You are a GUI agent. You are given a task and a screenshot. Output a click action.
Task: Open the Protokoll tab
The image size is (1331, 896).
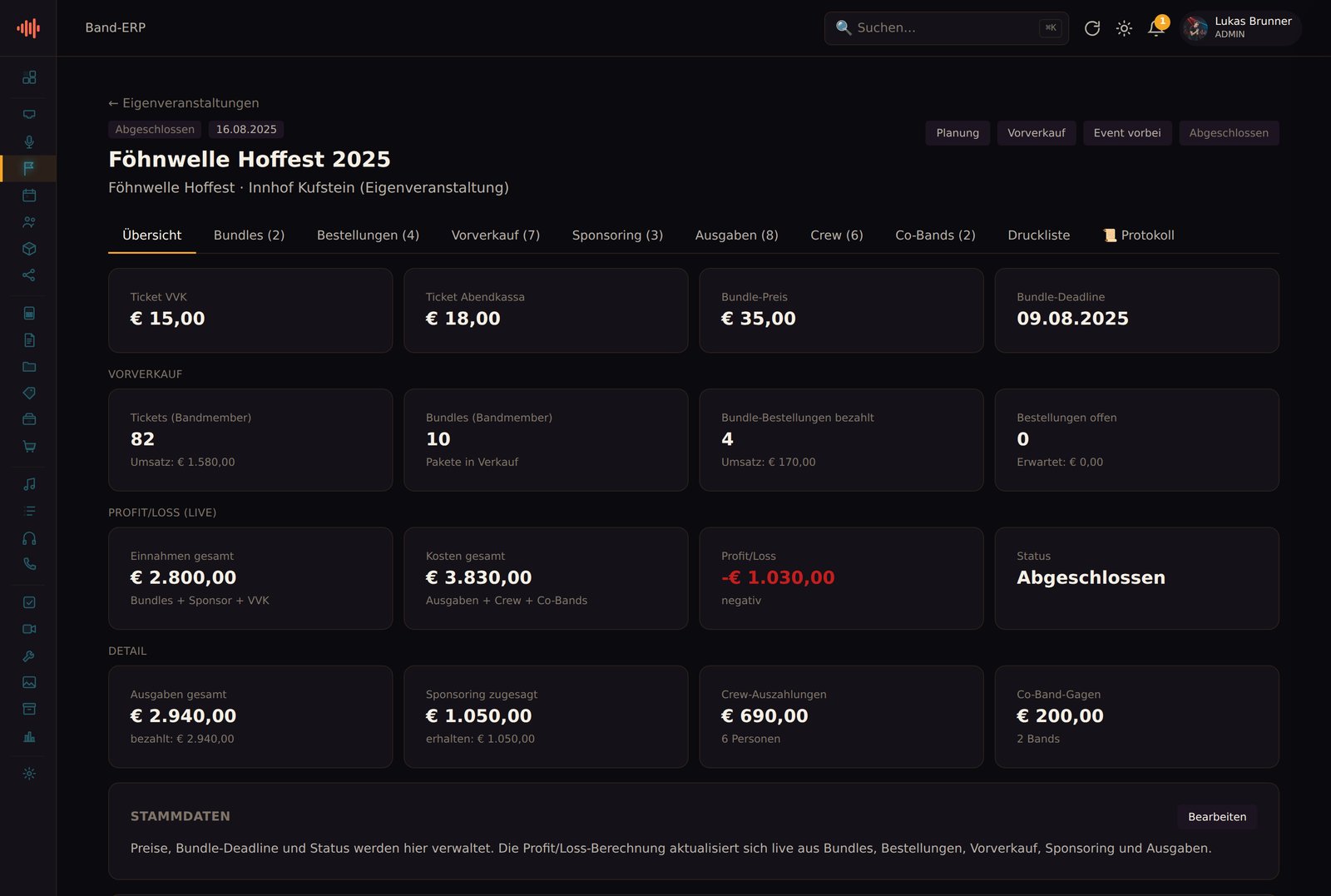click(1139, 235)
